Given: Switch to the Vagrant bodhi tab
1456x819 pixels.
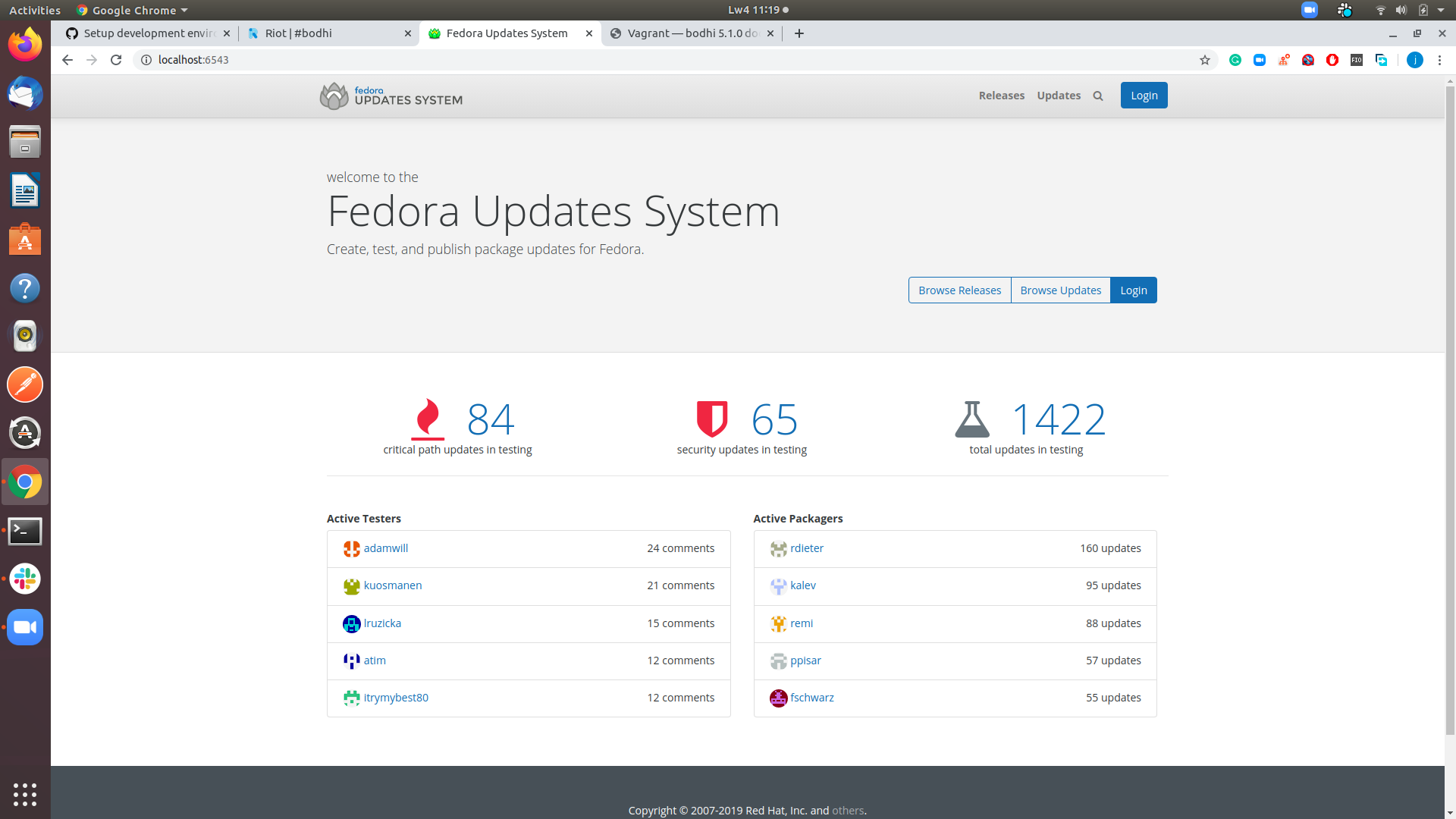Looking at the screenshot, I should click(x=686, y=33).
